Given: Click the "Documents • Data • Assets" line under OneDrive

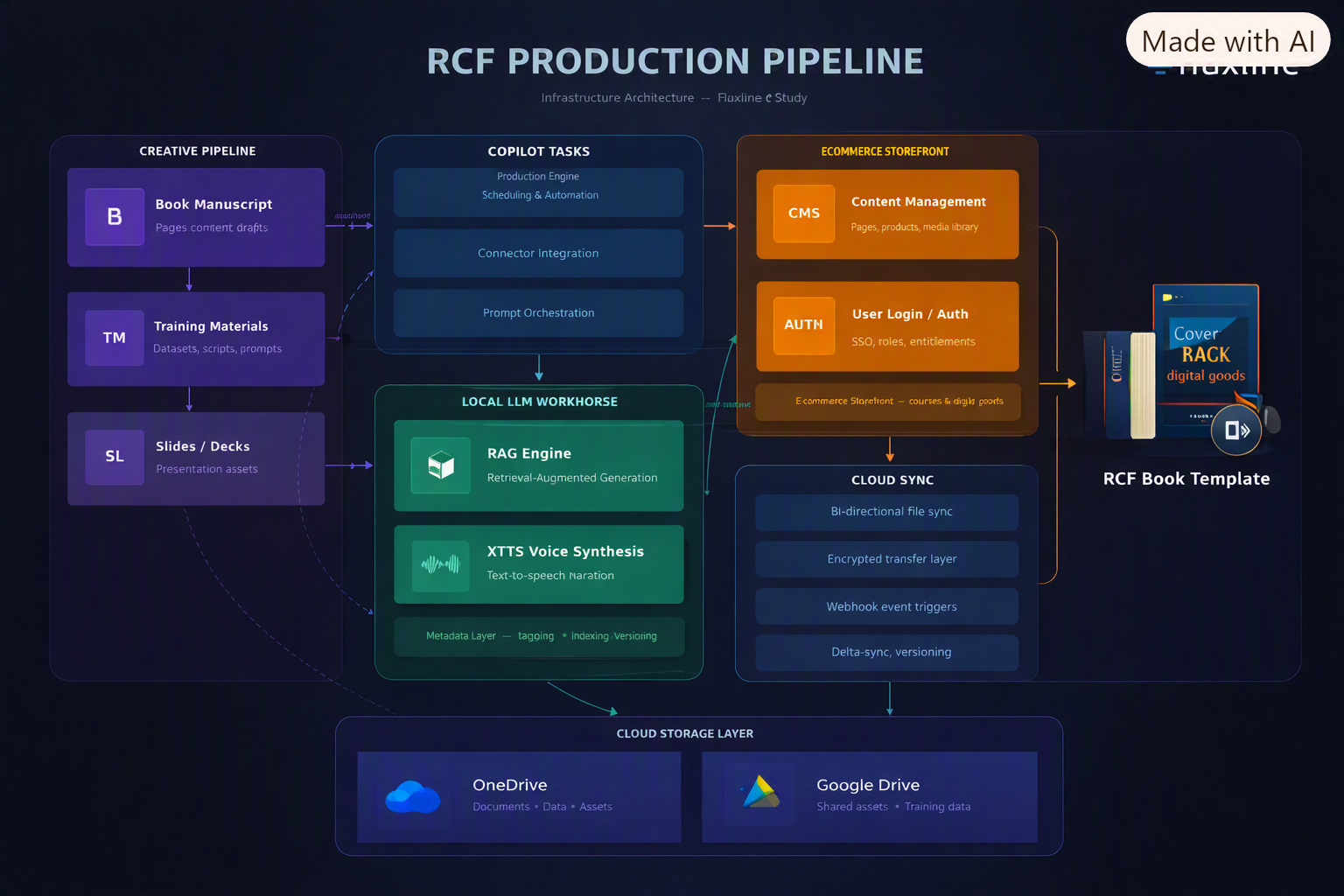Looking at the screenshot, I should point(542,807).
